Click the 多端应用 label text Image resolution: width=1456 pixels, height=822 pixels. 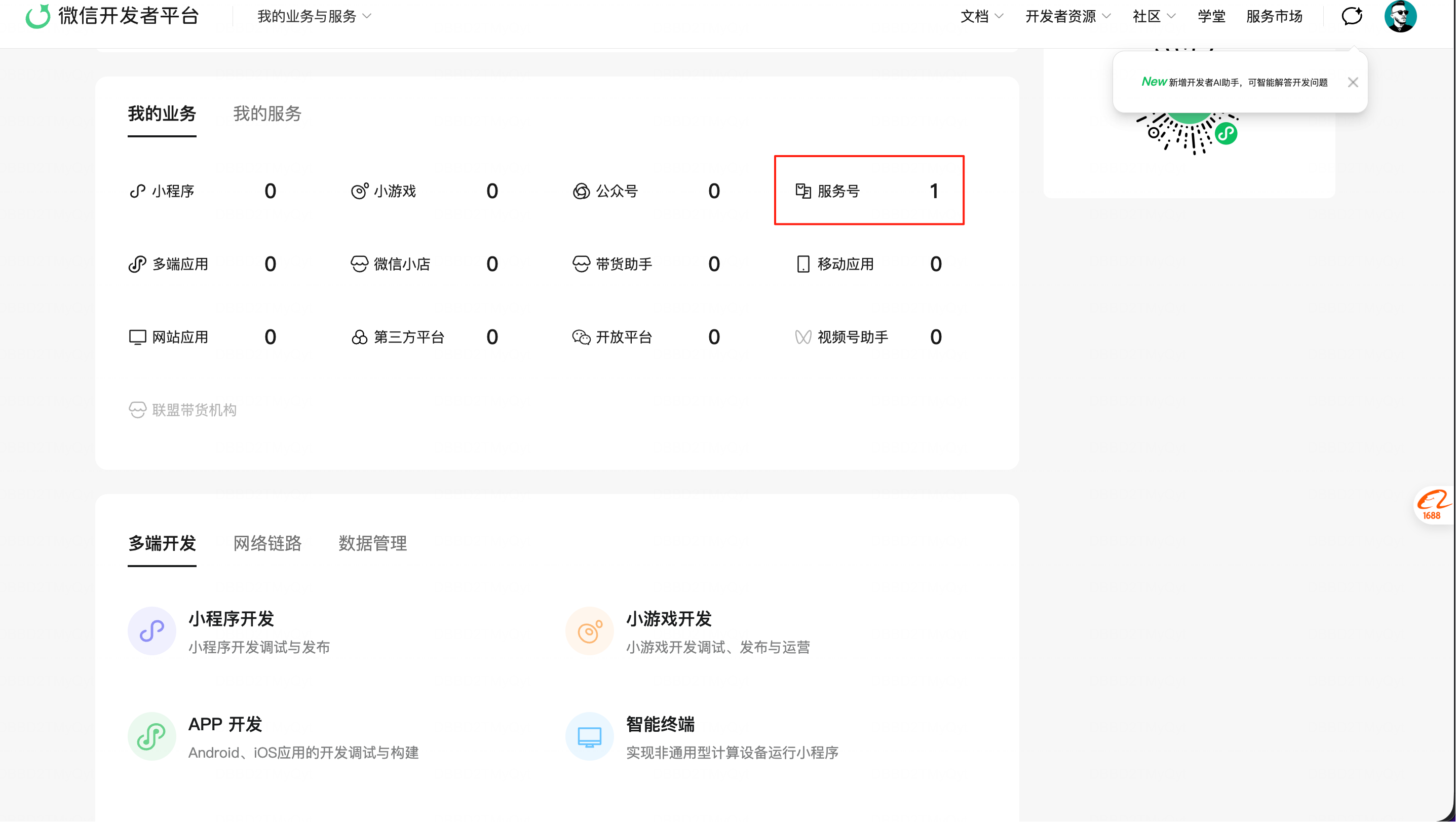180,264
